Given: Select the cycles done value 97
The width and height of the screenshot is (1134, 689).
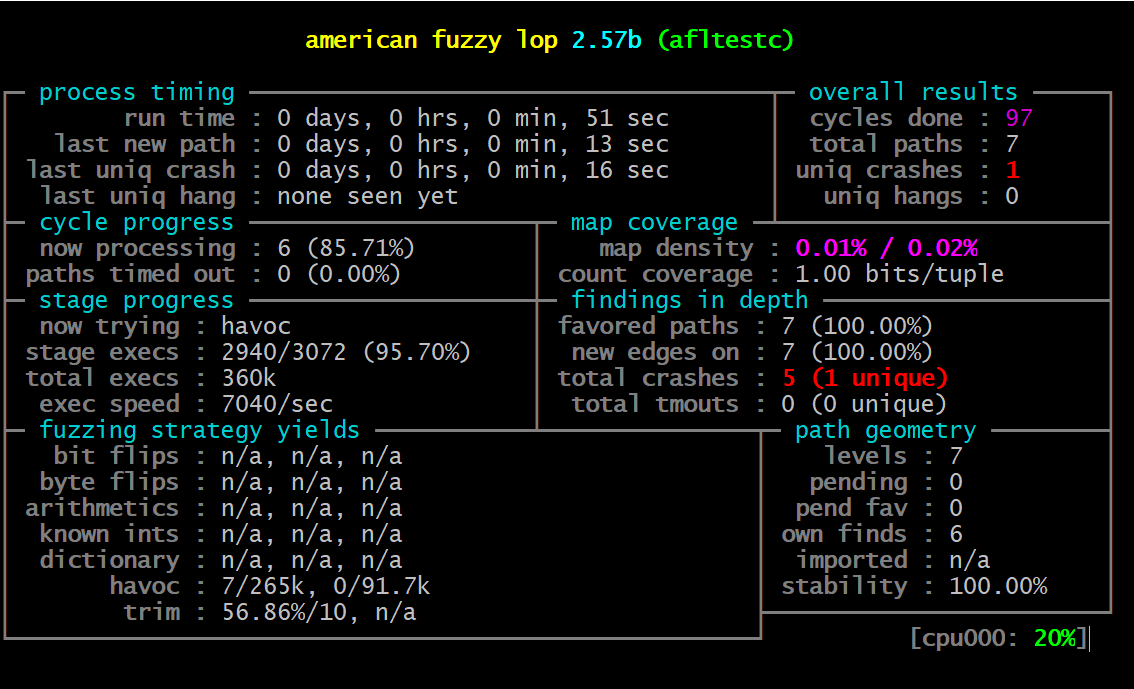Looking at the screenshot, I should pos(1018,119).
